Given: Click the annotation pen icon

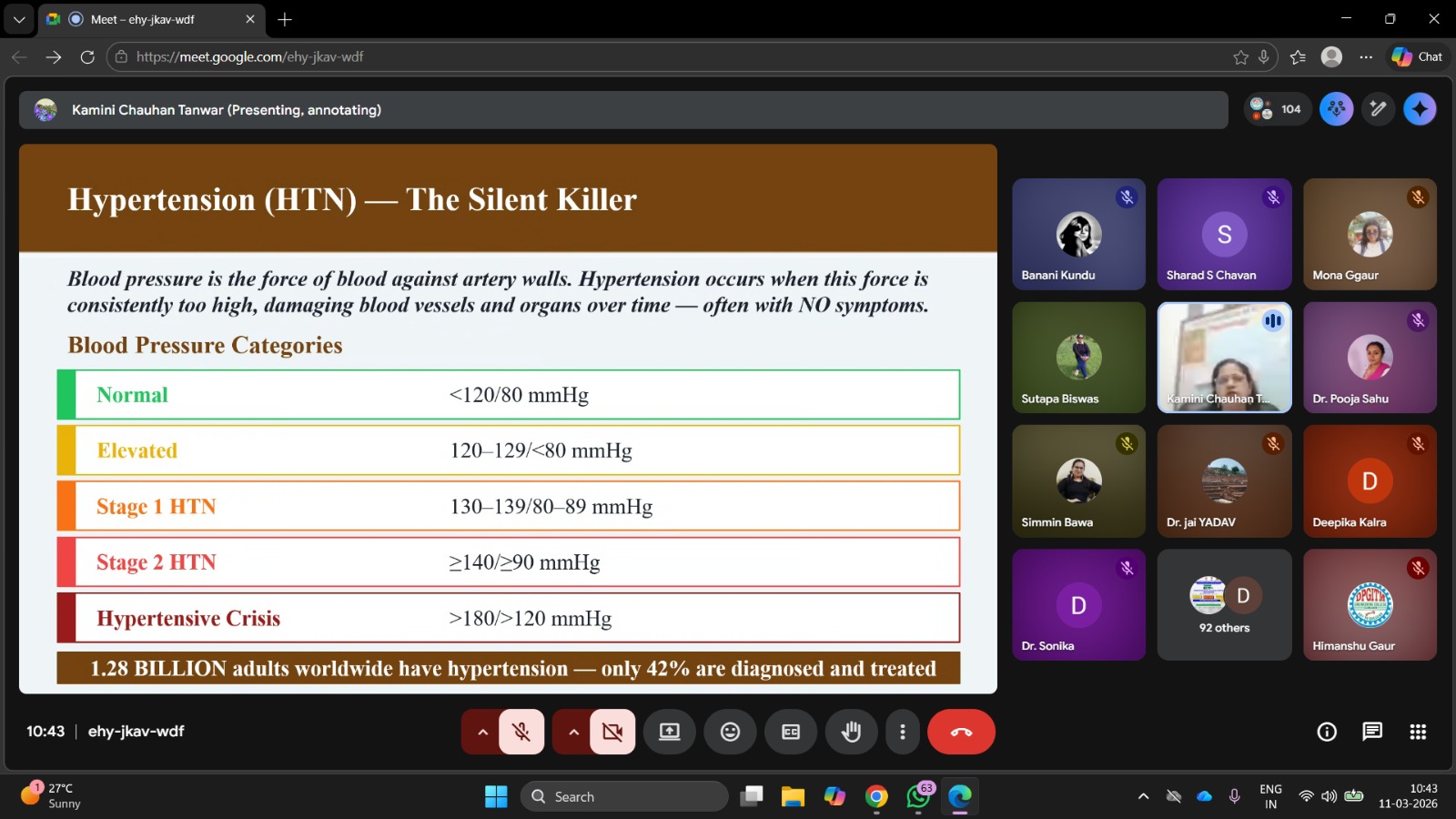Looking at the screenshot, I should click(x=1378, y=109).
